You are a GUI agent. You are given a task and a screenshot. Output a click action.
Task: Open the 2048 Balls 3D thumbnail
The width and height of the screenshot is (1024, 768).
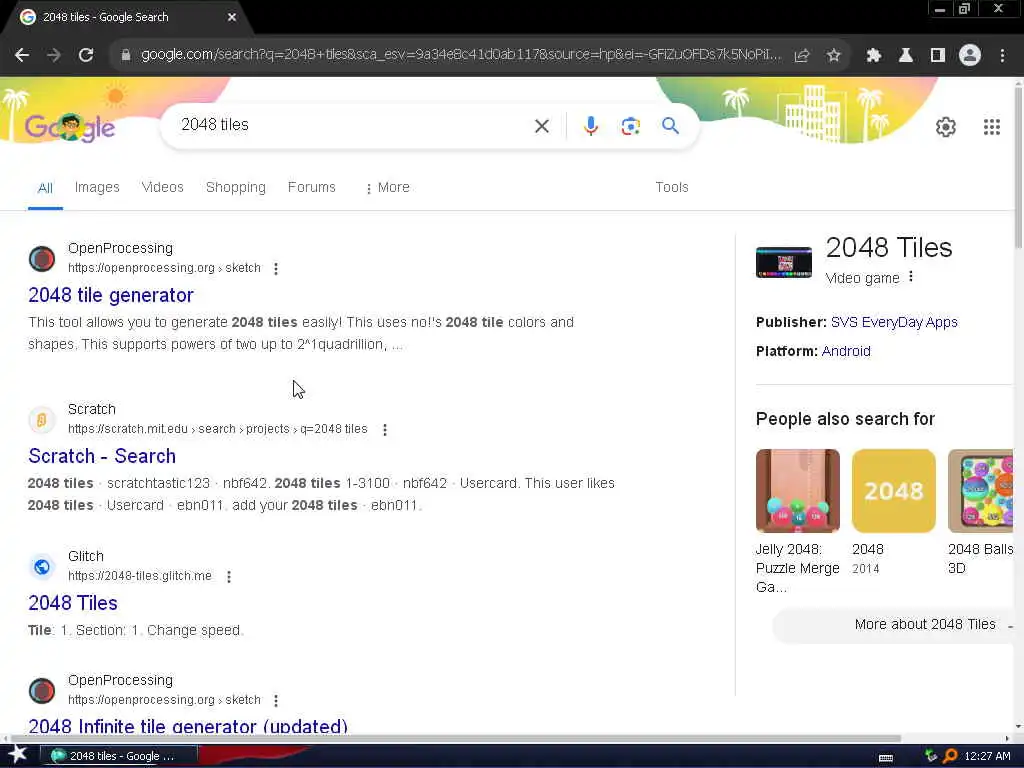[980, 491]
